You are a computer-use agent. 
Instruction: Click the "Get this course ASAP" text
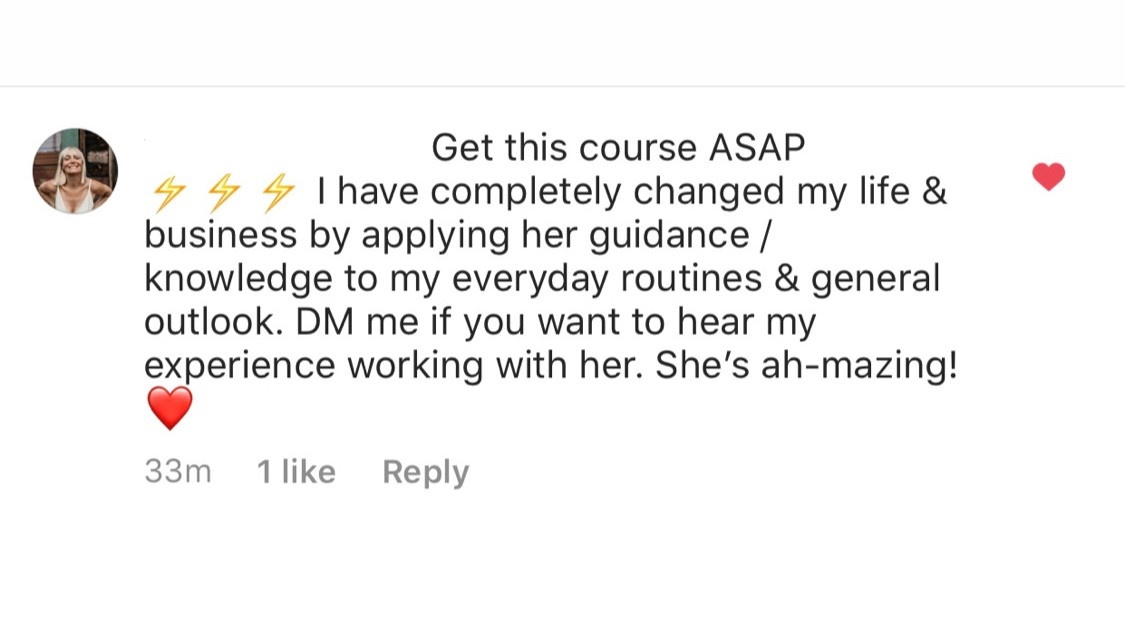(618, 148)
